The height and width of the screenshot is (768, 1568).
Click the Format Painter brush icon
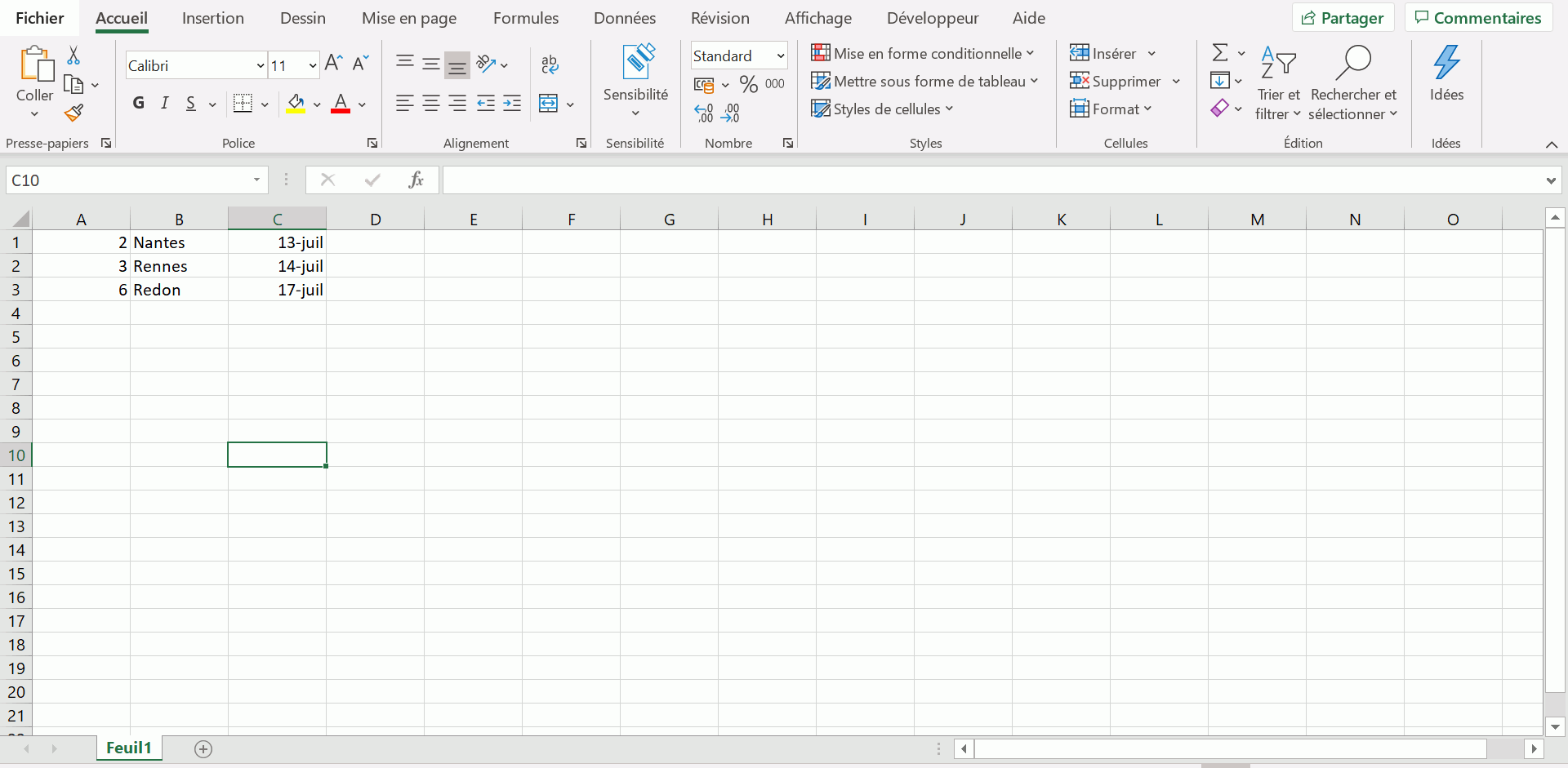coord(73,113)
